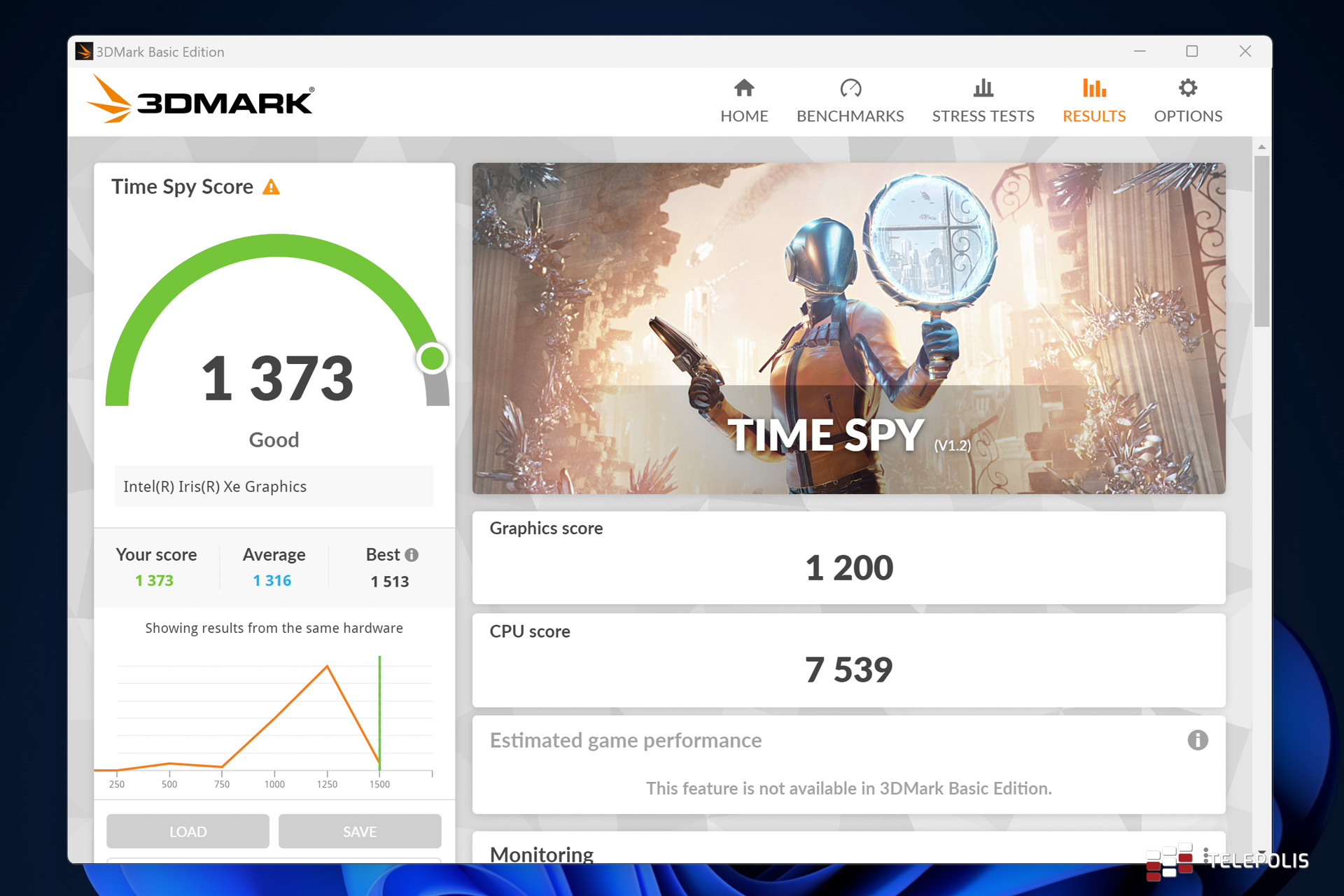Click the info icon beside Best score
The height and width of the screenshot is (896, 1344).
click(412, 555)
